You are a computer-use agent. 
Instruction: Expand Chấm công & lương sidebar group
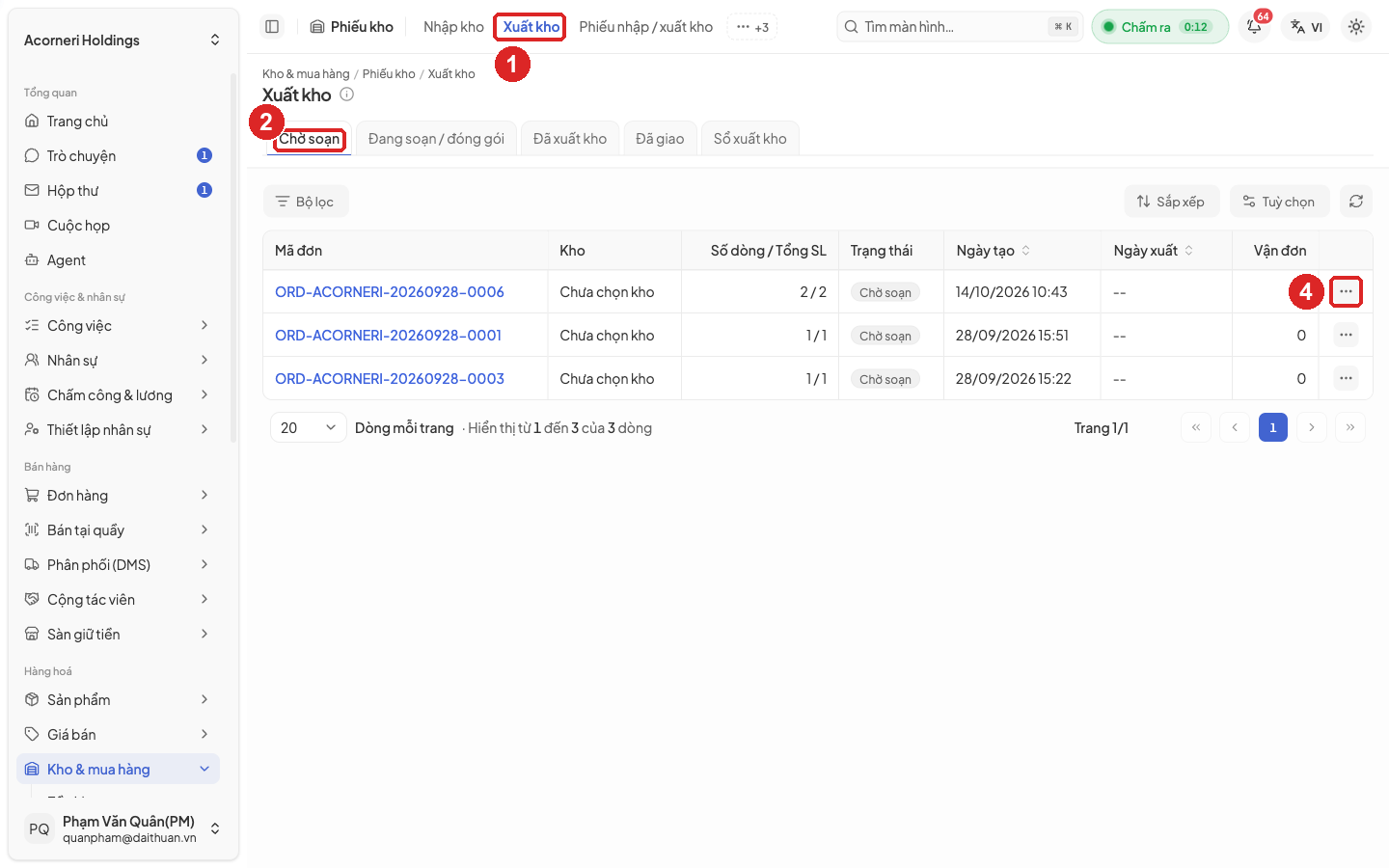pyautogui.click(x=118, y=395)
